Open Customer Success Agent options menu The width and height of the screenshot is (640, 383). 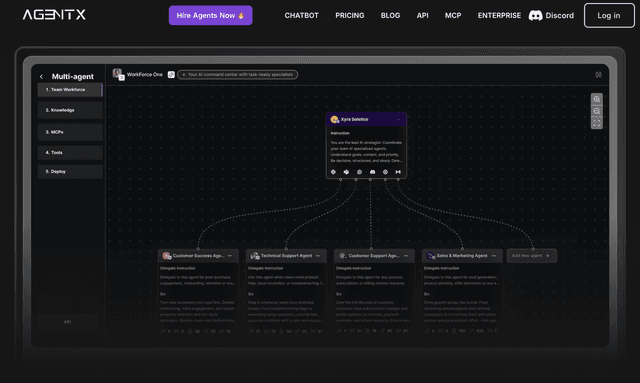click(230, 256)
